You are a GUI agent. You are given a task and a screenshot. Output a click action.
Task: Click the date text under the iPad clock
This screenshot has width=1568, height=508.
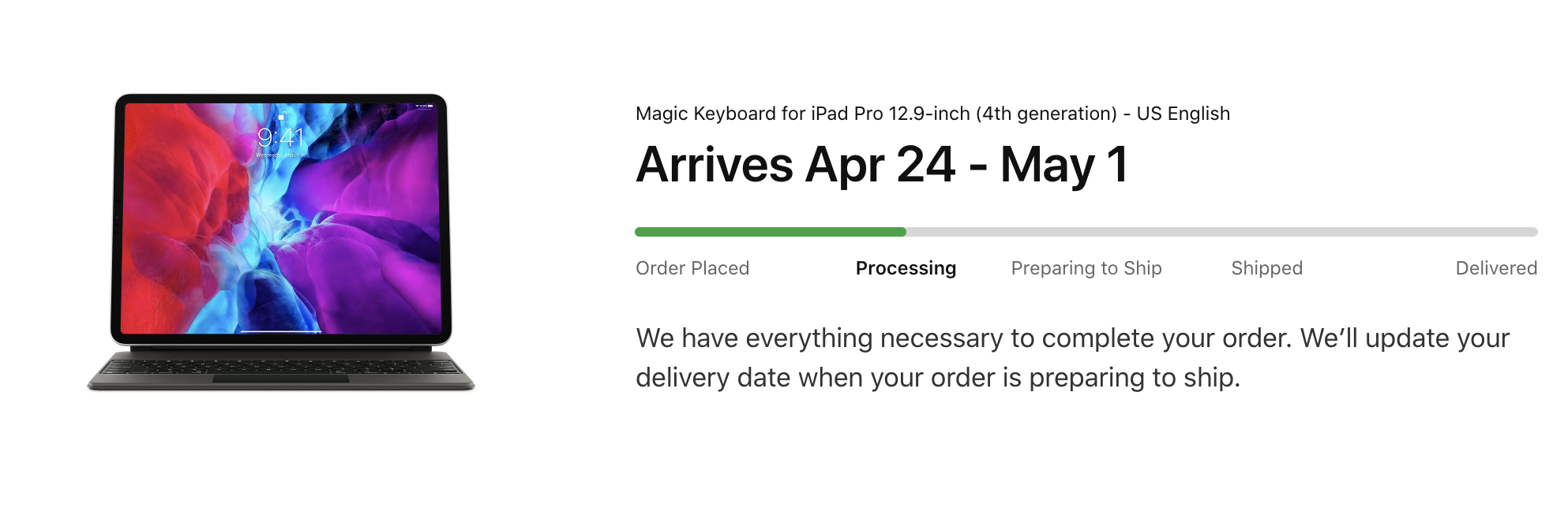pyautogui.click(x=281, y=155)
